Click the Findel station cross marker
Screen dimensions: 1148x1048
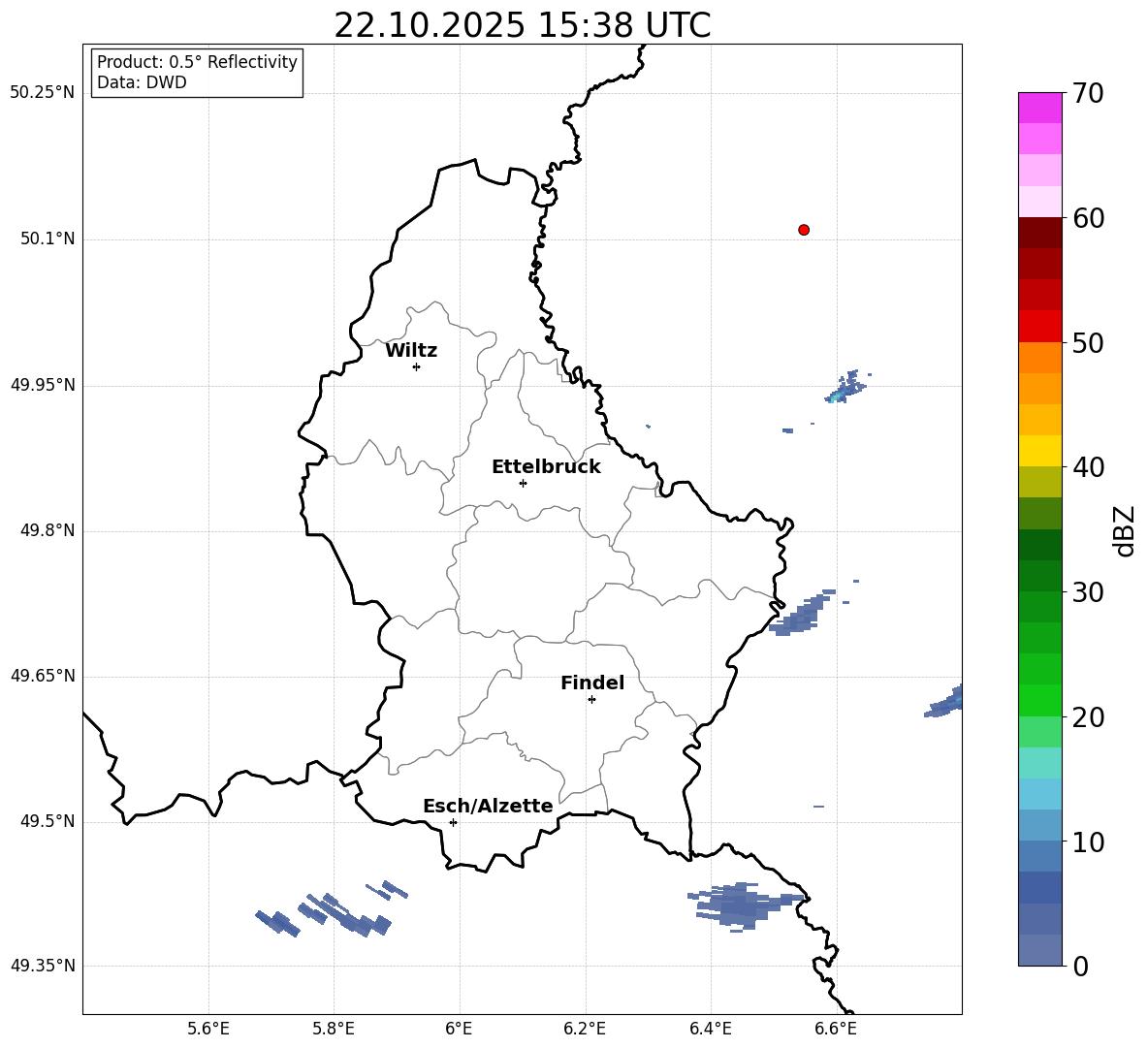pyautogui.click(x=591, y=700)
